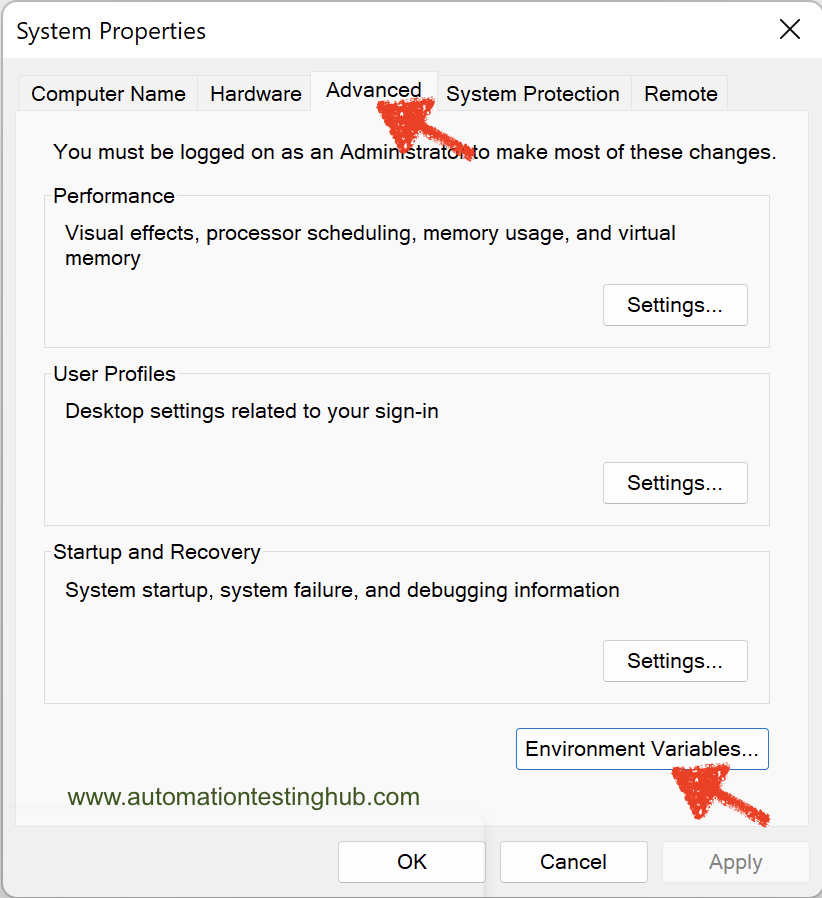Open Startup and Recovery Settings
This screenshot has height=898, width=822.
point(675,661)
